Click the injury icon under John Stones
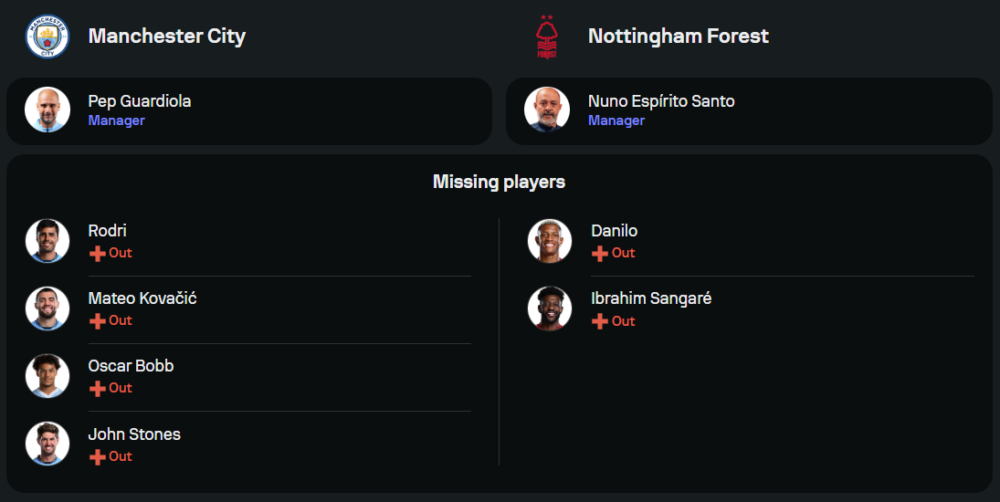 (x=97, y=457)
